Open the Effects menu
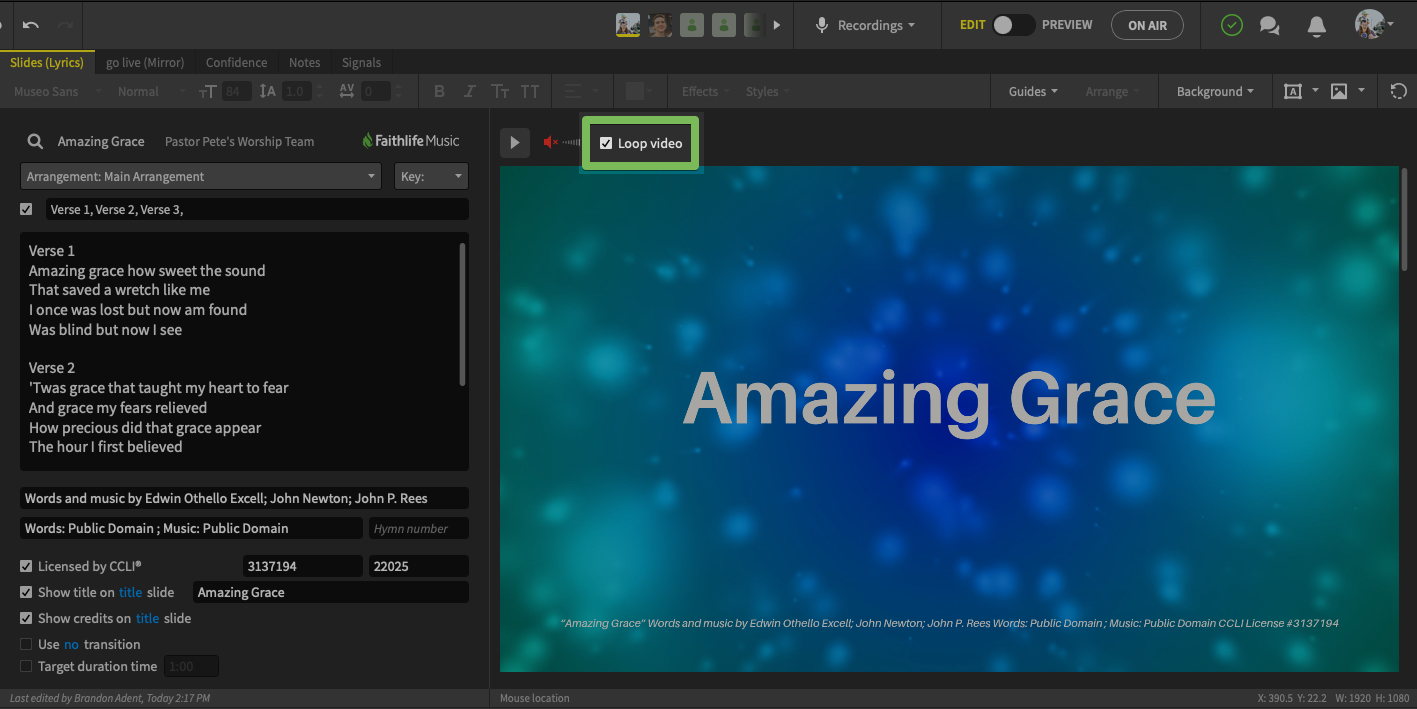 705,91
